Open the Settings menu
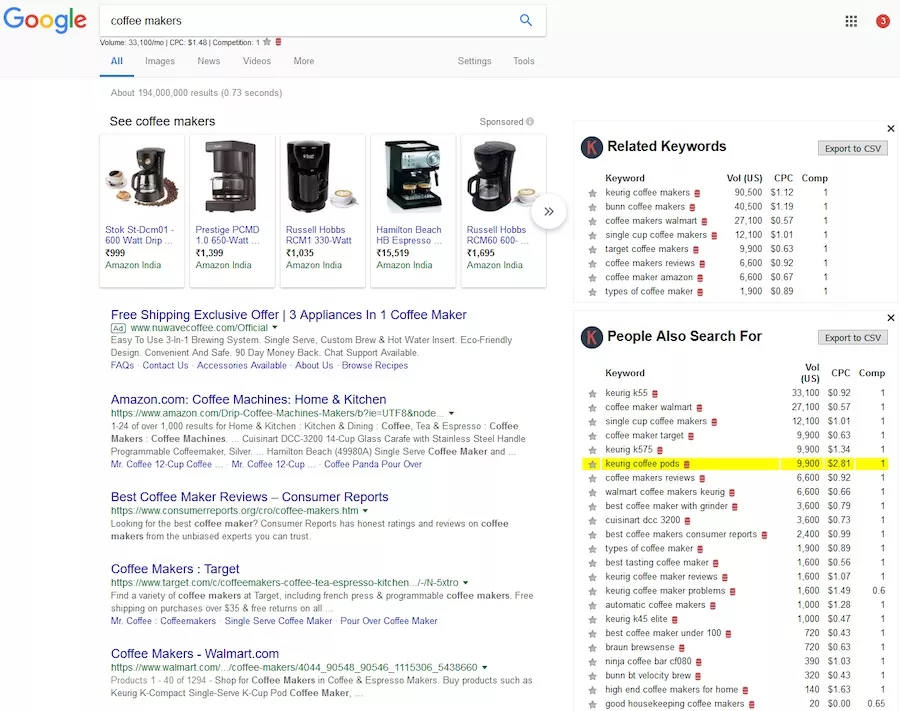 pyautogui.click(x=474, y=61)
